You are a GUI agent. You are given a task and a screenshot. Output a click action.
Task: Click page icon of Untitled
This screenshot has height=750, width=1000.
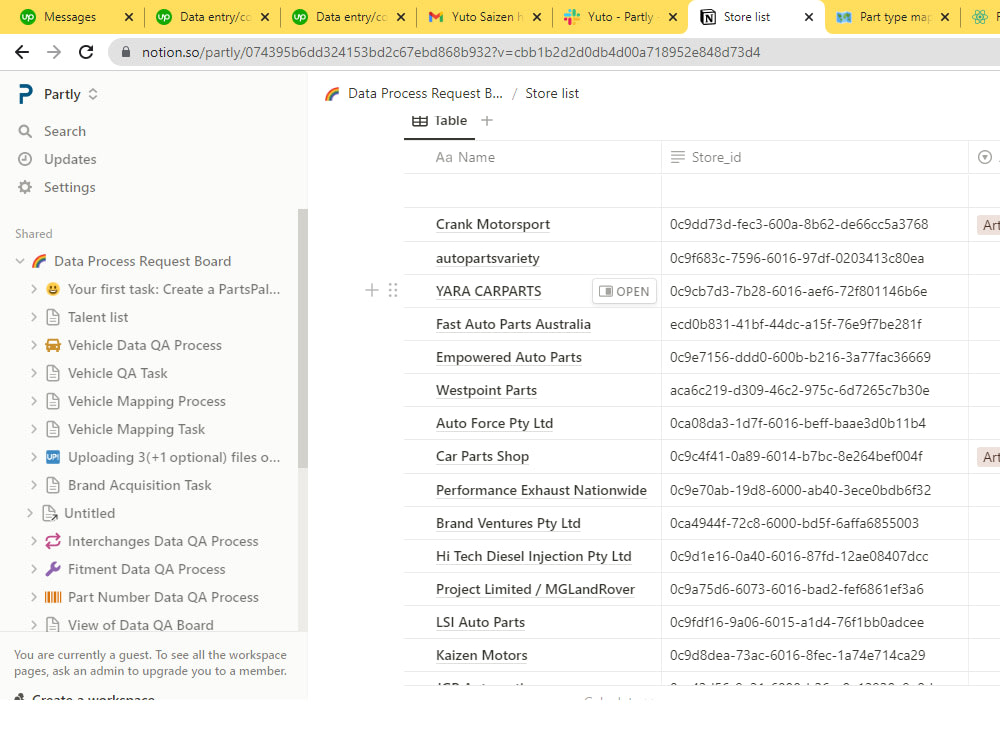50,513
